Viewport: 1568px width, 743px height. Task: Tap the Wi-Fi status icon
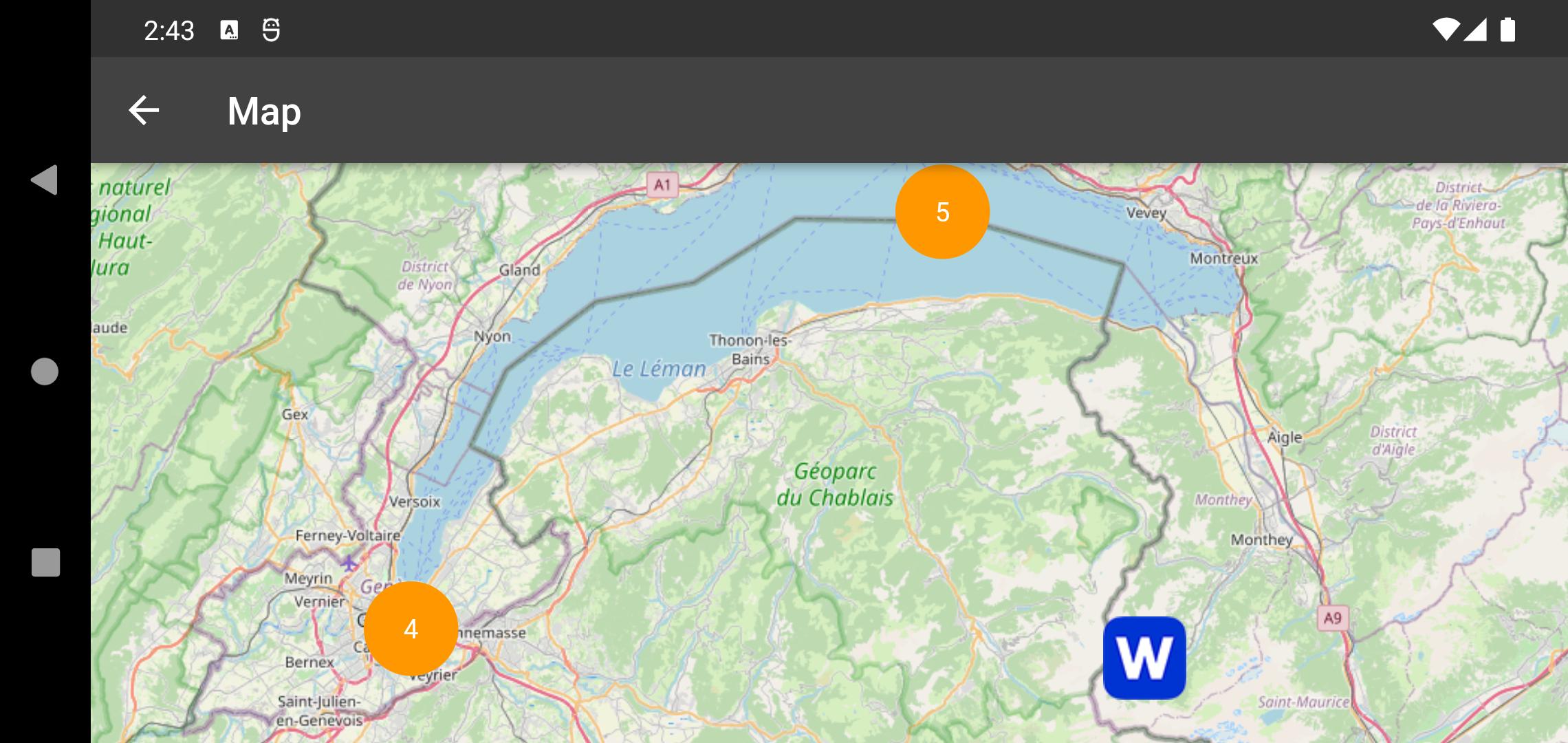(x=1446, y=30)
